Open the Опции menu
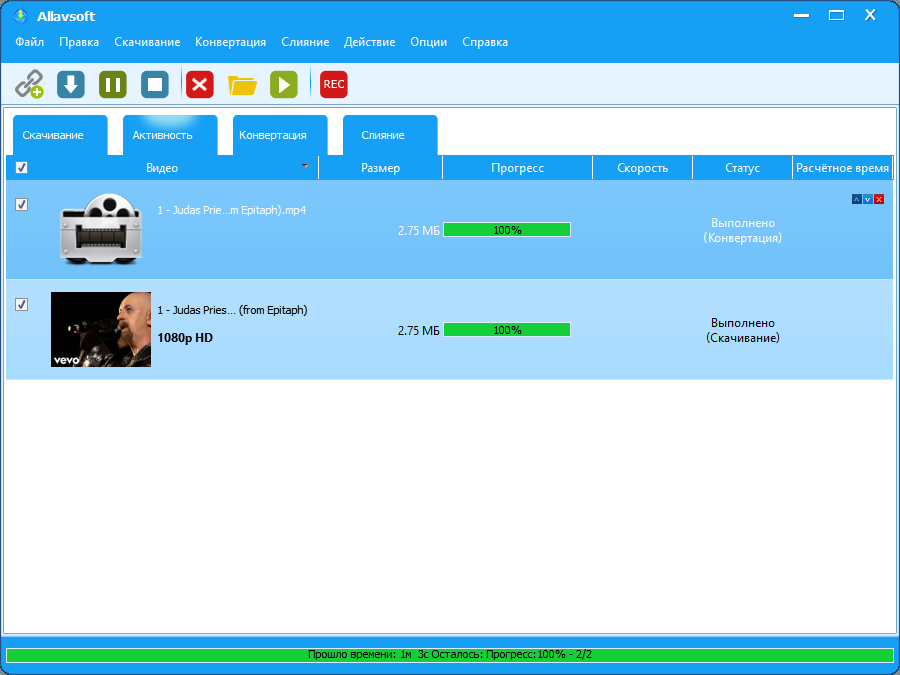The width and height of the screenshot is (900, 675). (428, 42)
